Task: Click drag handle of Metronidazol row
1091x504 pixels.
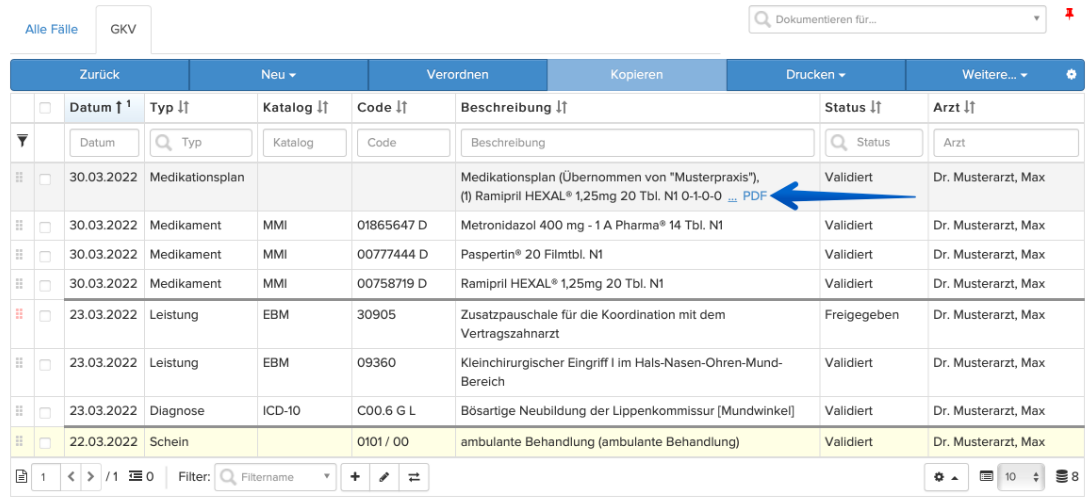Action: (x=19, y=225)
